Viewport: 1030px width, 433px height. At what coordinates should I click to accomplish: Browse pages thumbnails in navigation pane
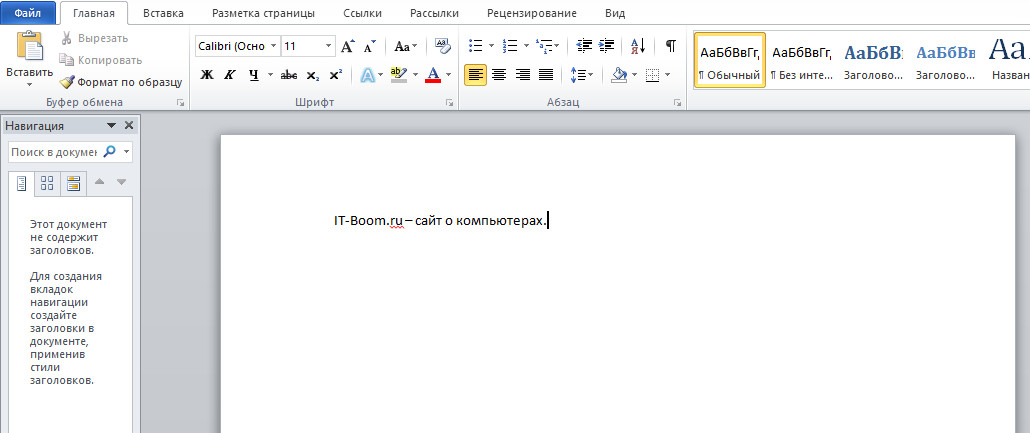coord(47,183)
